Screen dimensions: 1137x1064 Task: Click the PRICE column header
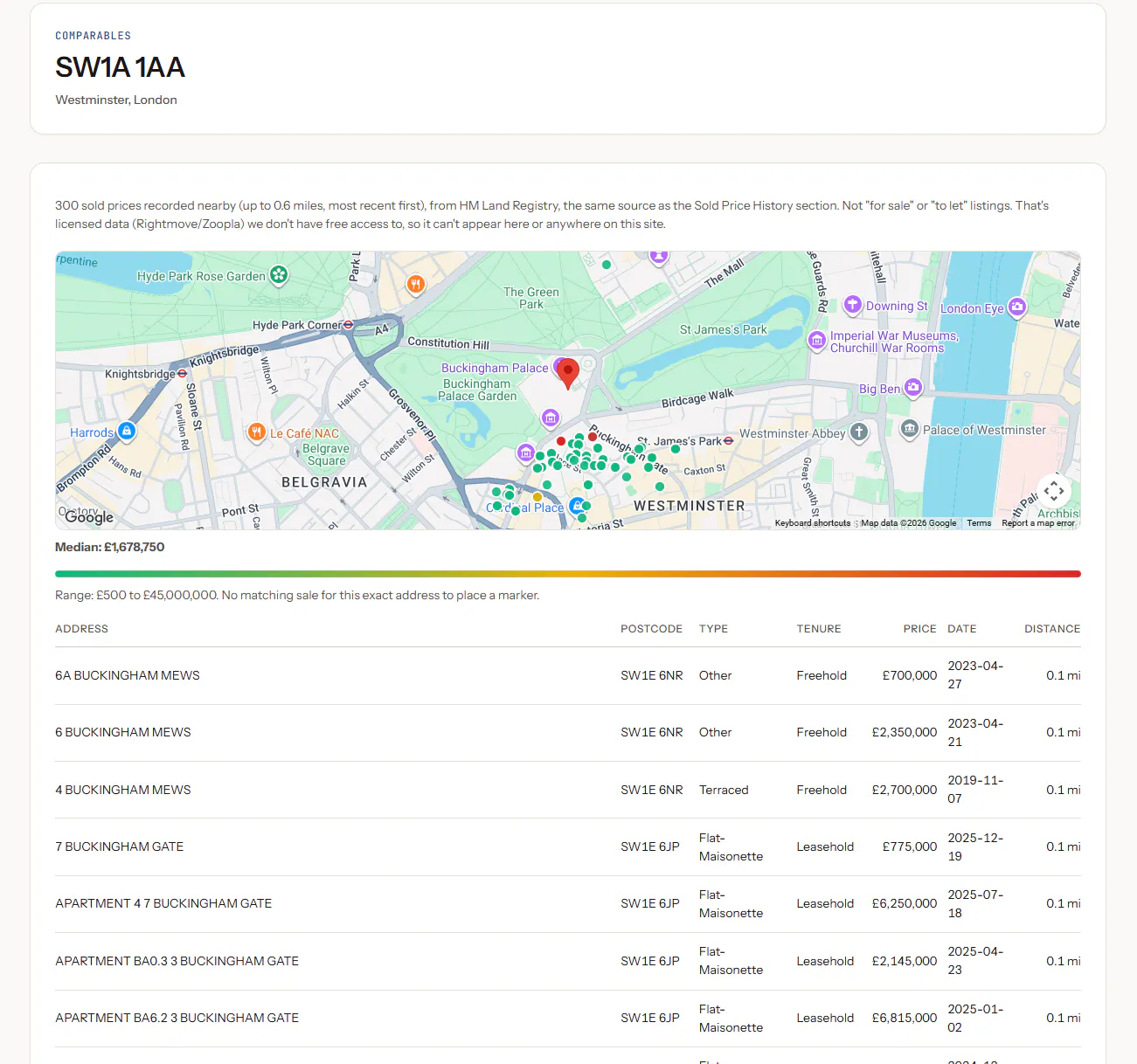pyautogui.click(x=919, y=629)
